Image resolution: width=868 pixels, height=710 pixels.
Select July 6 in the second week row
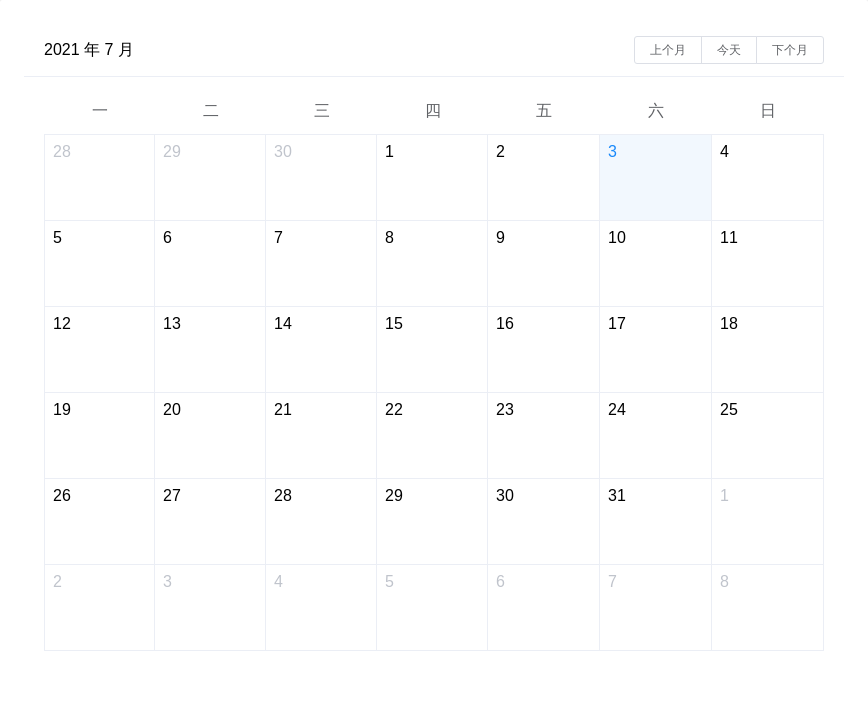pyautogui.click(x=210, y=263)
